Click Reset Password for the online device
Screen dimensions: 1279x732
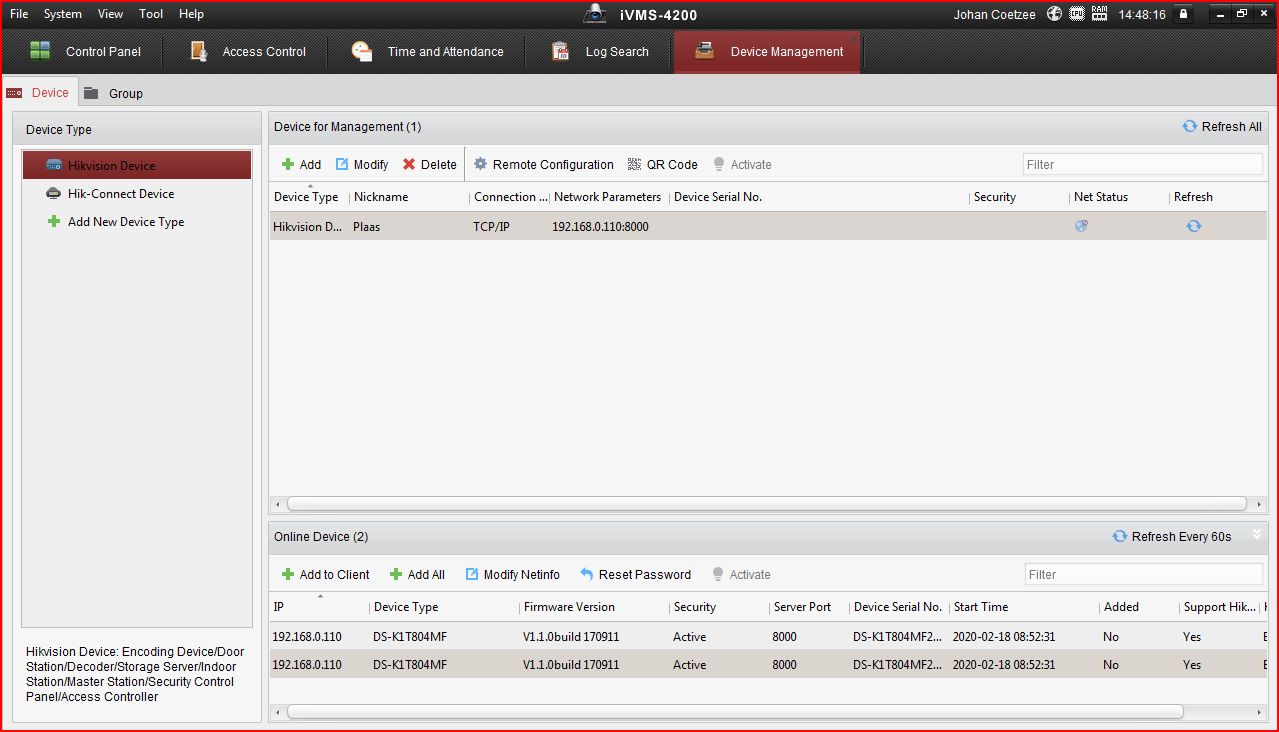[x=635, y=575]
